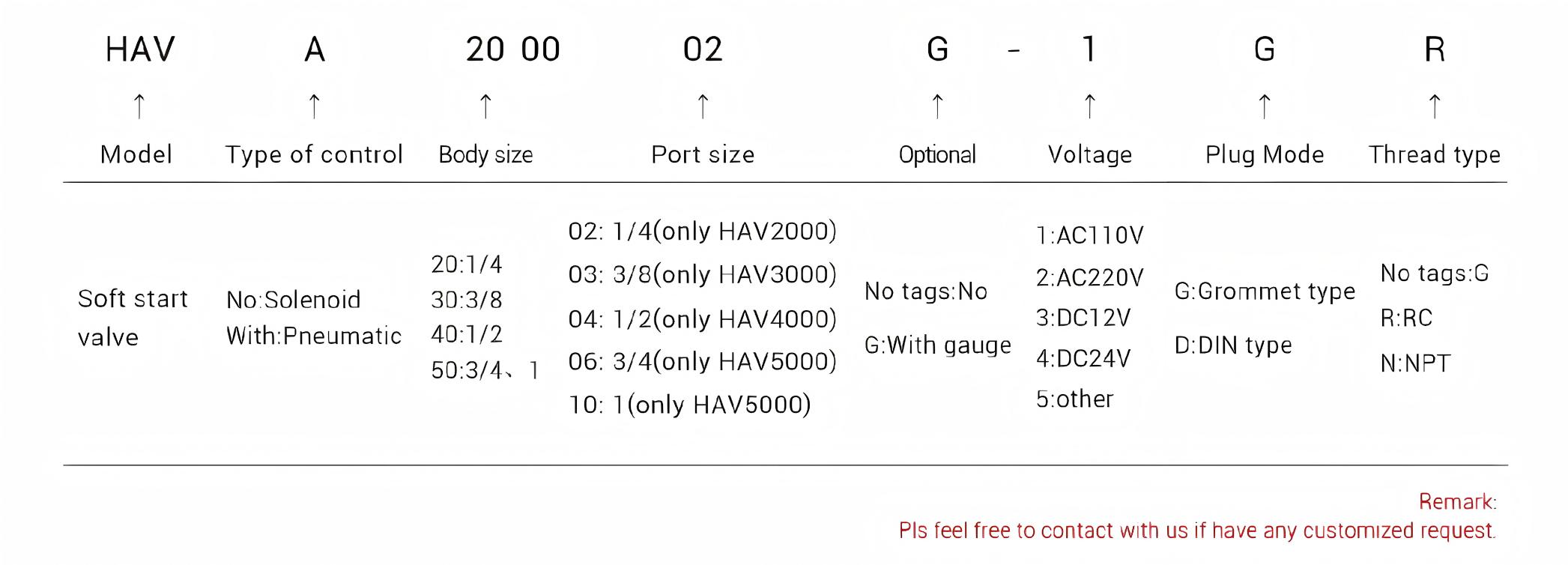Click the G:With gauge option
The width and height of the screenshot is (1568, 565).
937,345
